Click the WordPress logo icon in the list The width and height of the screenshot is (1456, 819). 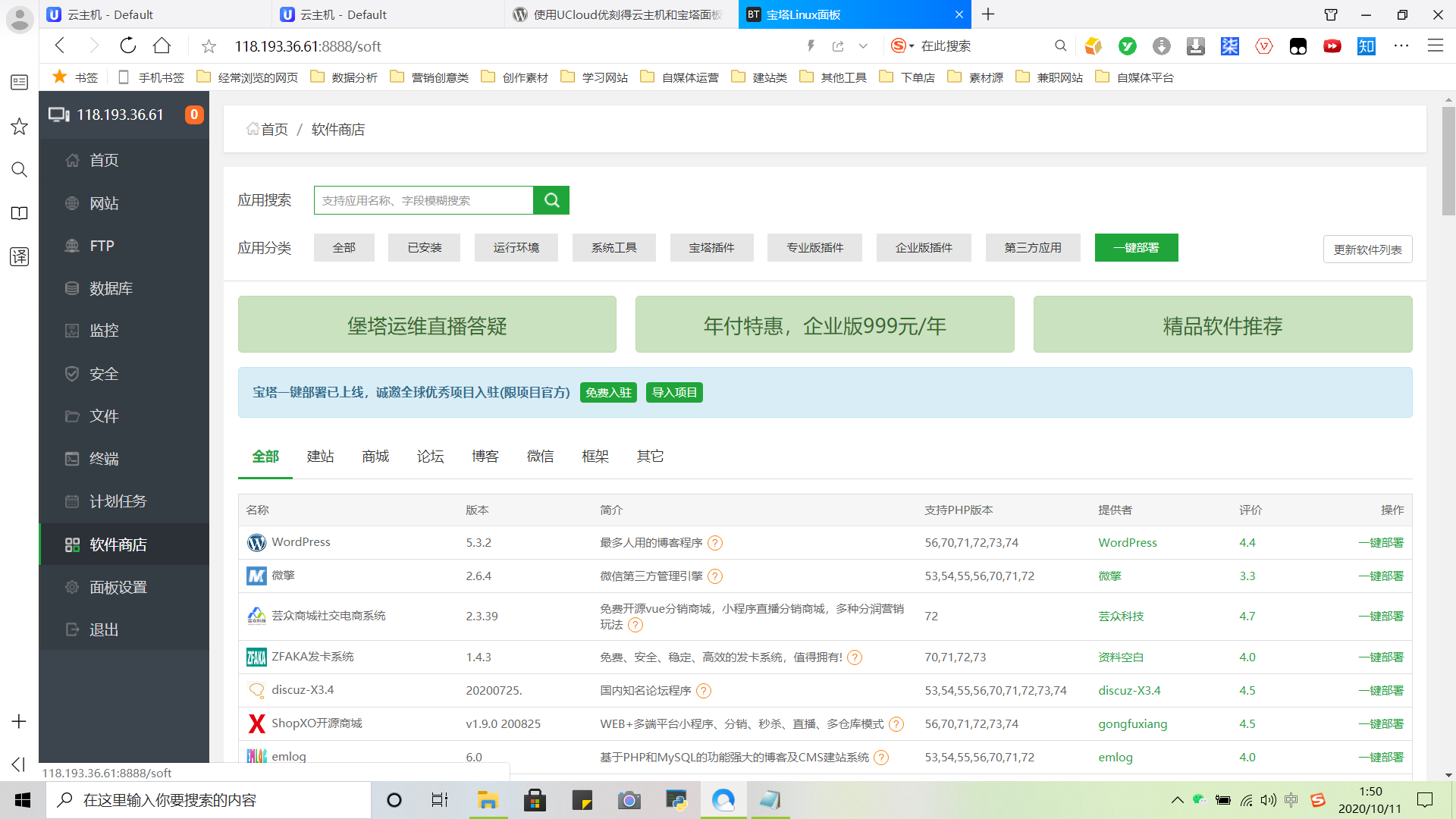click(257, 543)
